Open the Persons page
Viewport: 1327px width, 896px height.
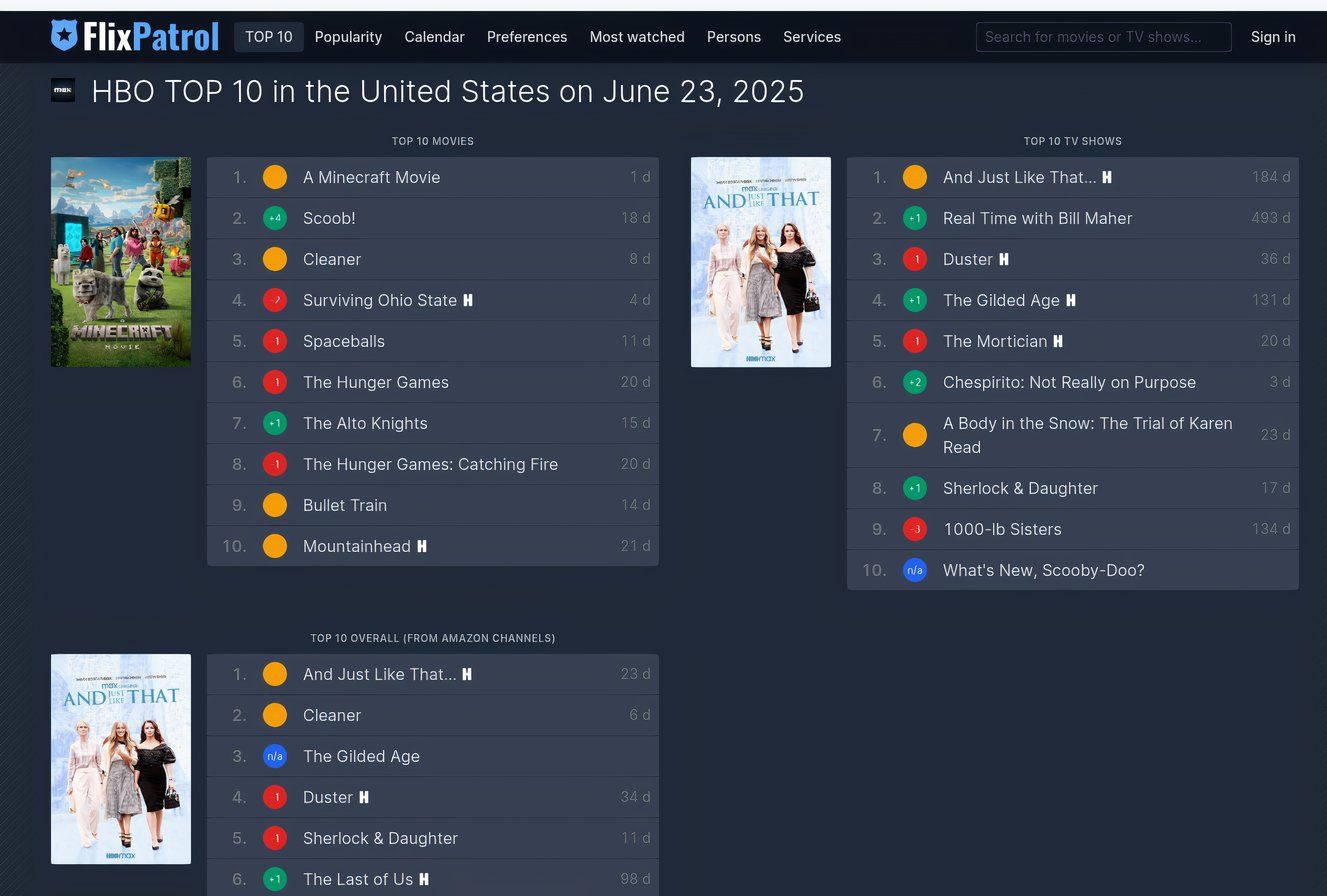point(734,37)
